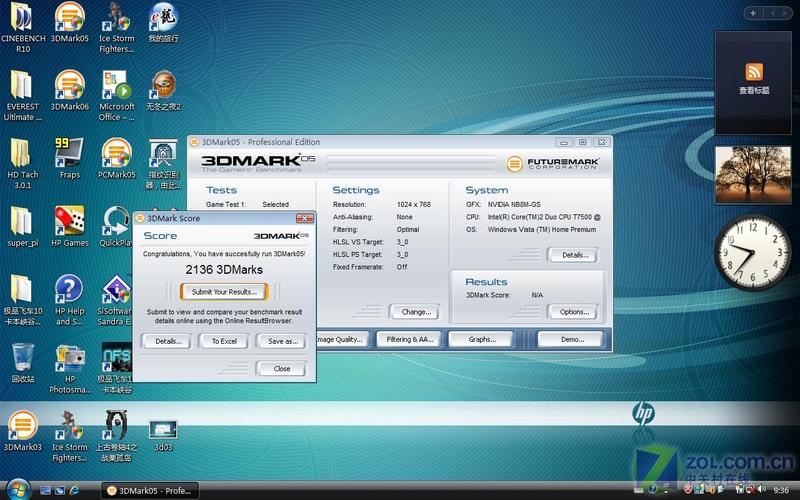
Task: Open the 极品飞车10 卡本峡谷 folder
Action: coord(22,289)
